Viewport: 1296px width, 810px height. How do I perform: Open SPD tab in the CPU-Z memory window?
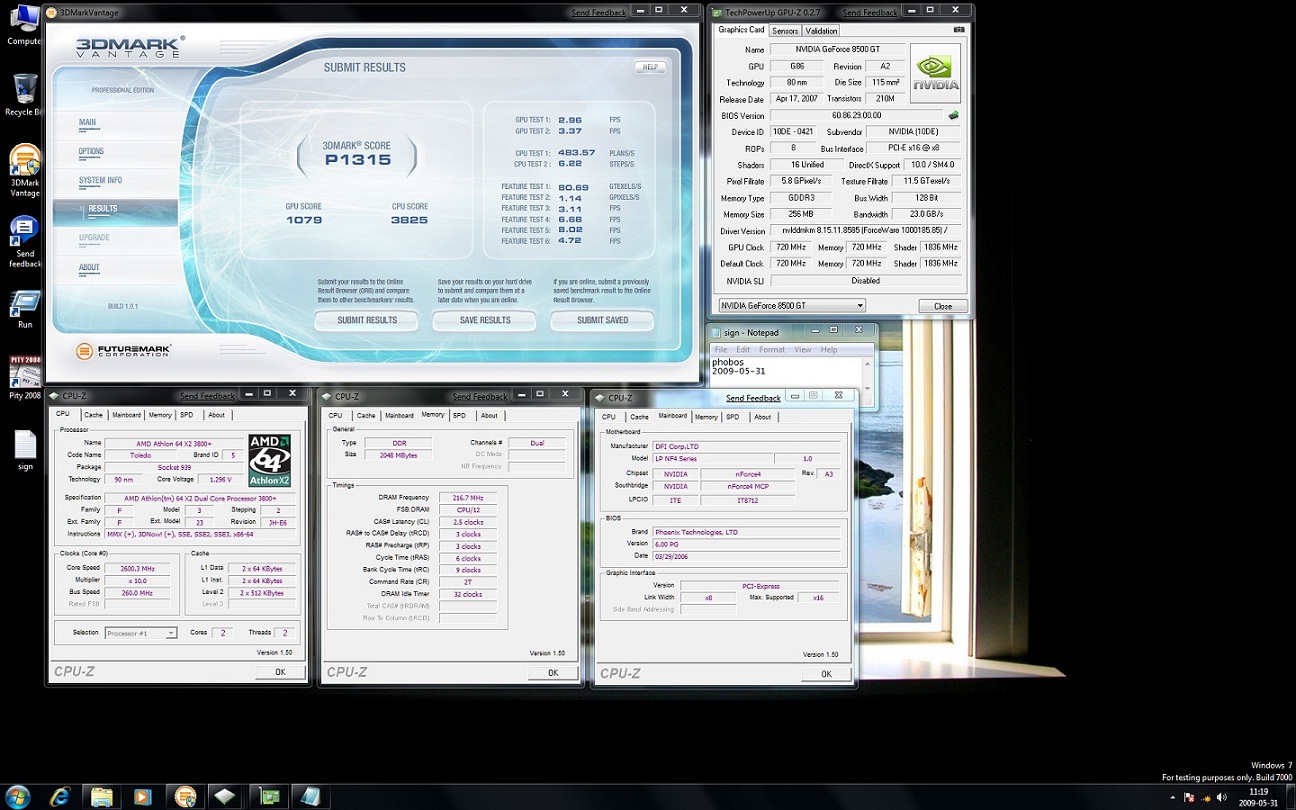[x=459, y=415]
